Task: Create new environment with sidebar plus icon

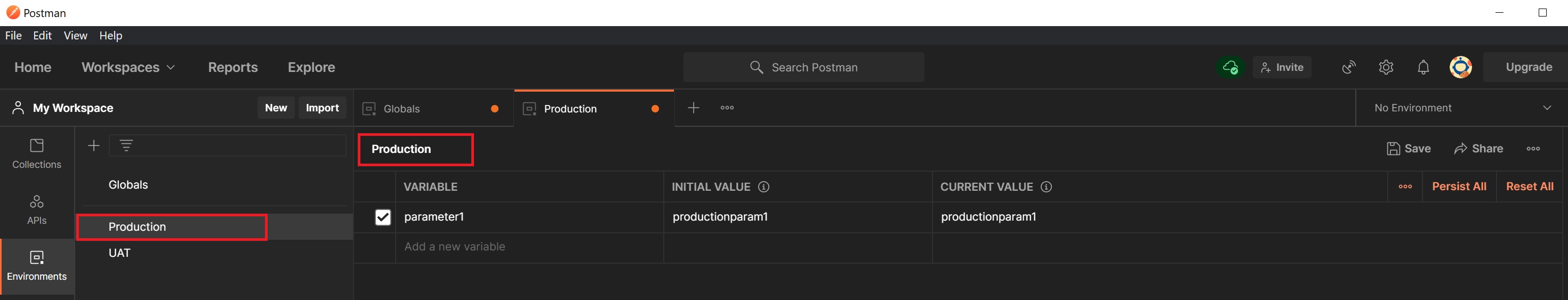Action: [94, 145]
